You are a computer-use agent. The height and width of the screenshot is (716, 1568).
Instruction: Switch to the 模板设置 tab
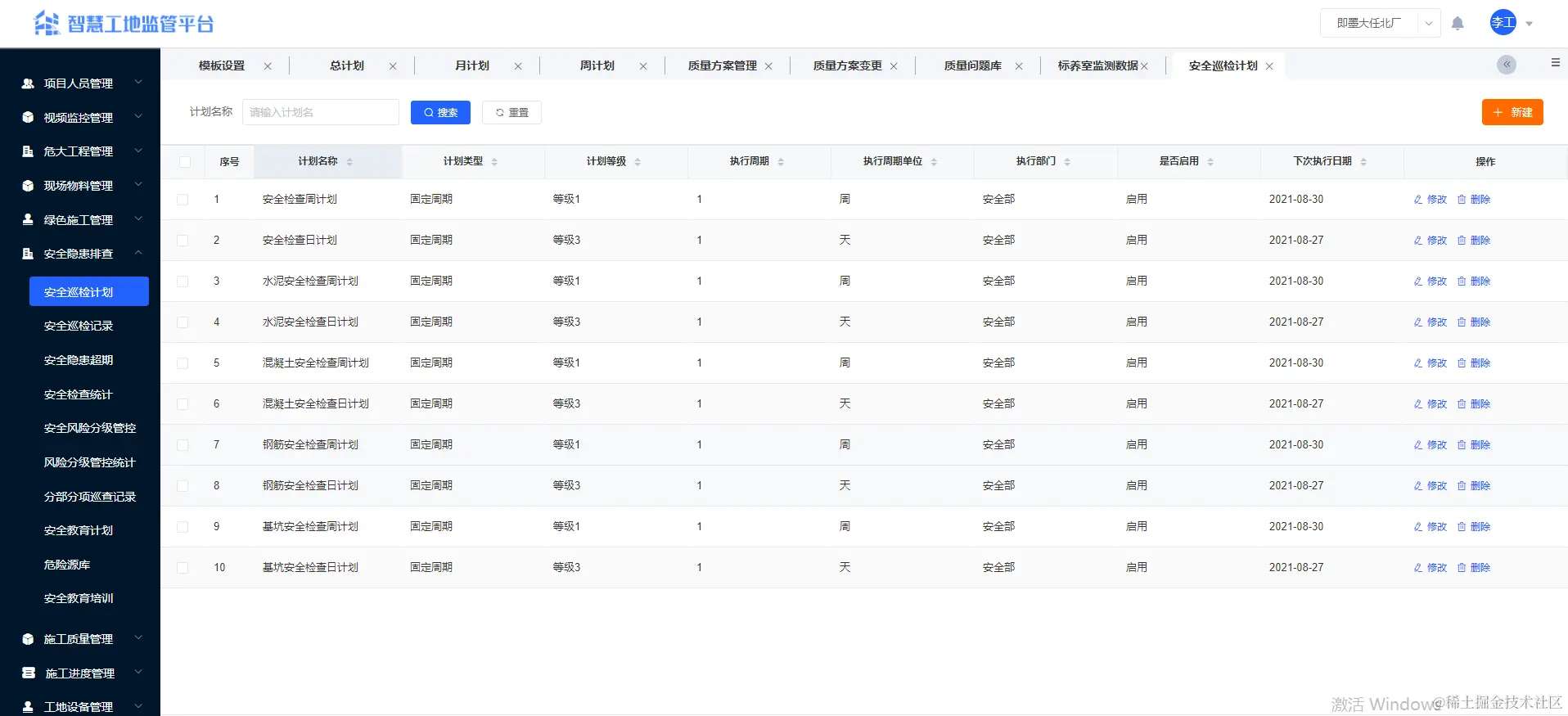(x=222, y=65)
